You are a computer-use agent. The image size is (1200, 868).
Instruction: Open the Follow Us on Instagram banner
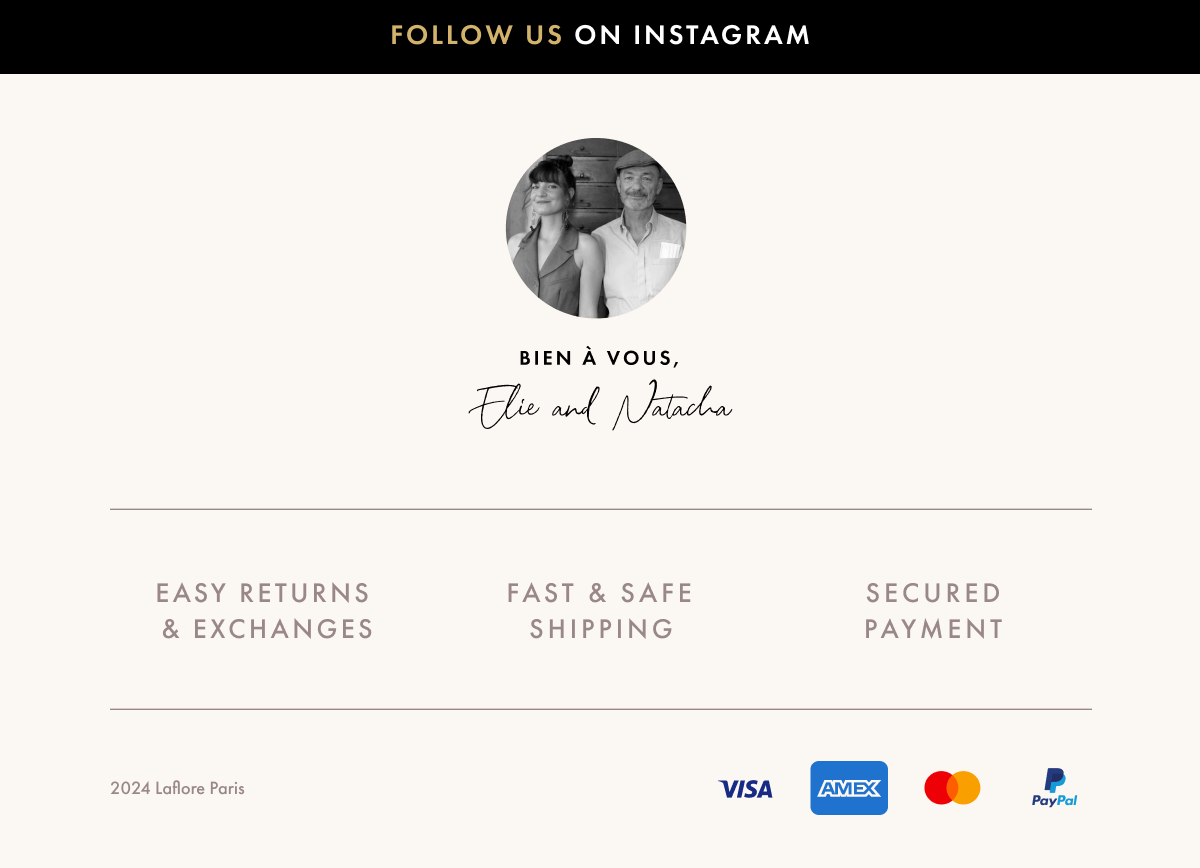pos(600,36)
